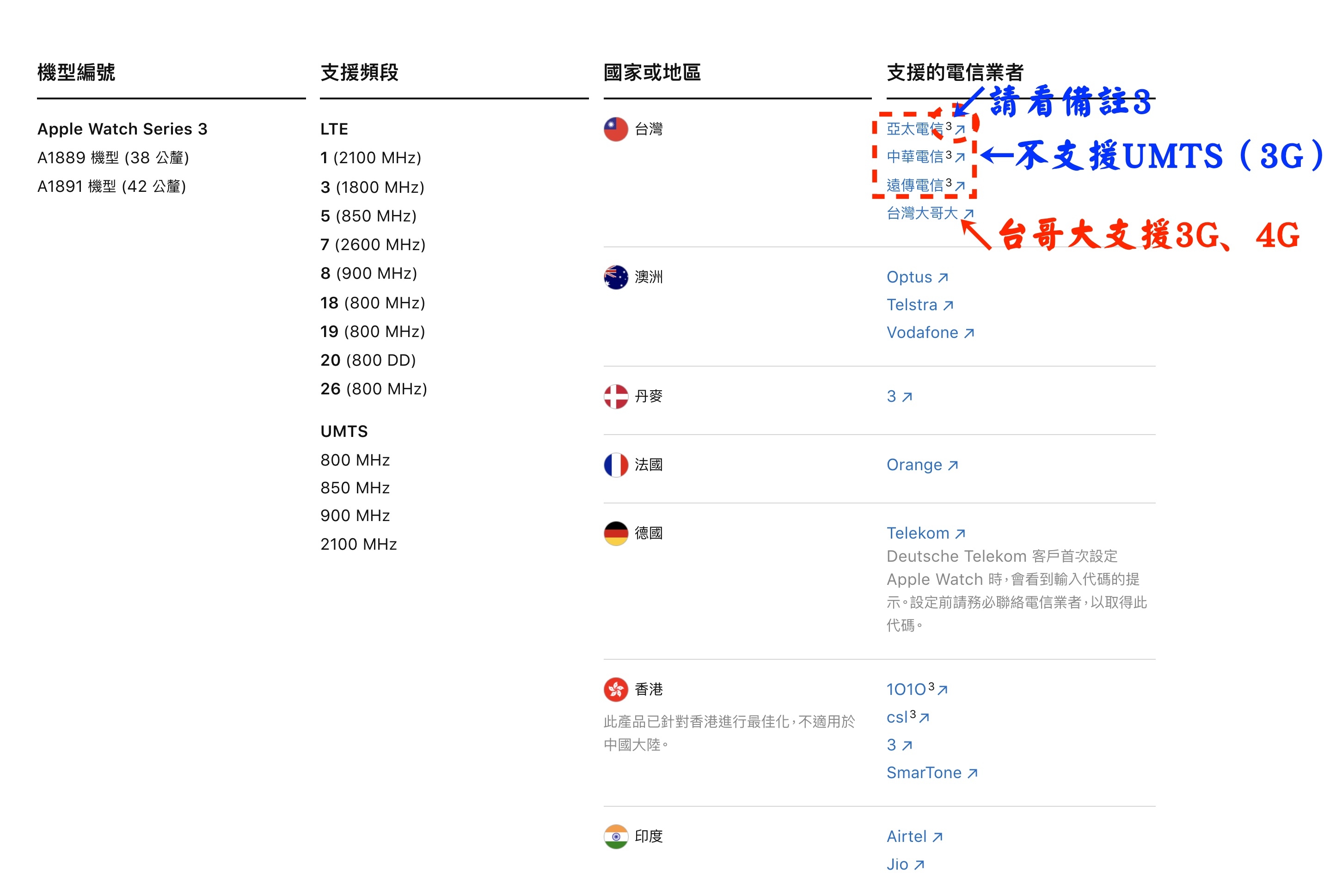The image size is (1336, 896).
Task: Click the Denmark flag icon
Action: coord(616,397)
